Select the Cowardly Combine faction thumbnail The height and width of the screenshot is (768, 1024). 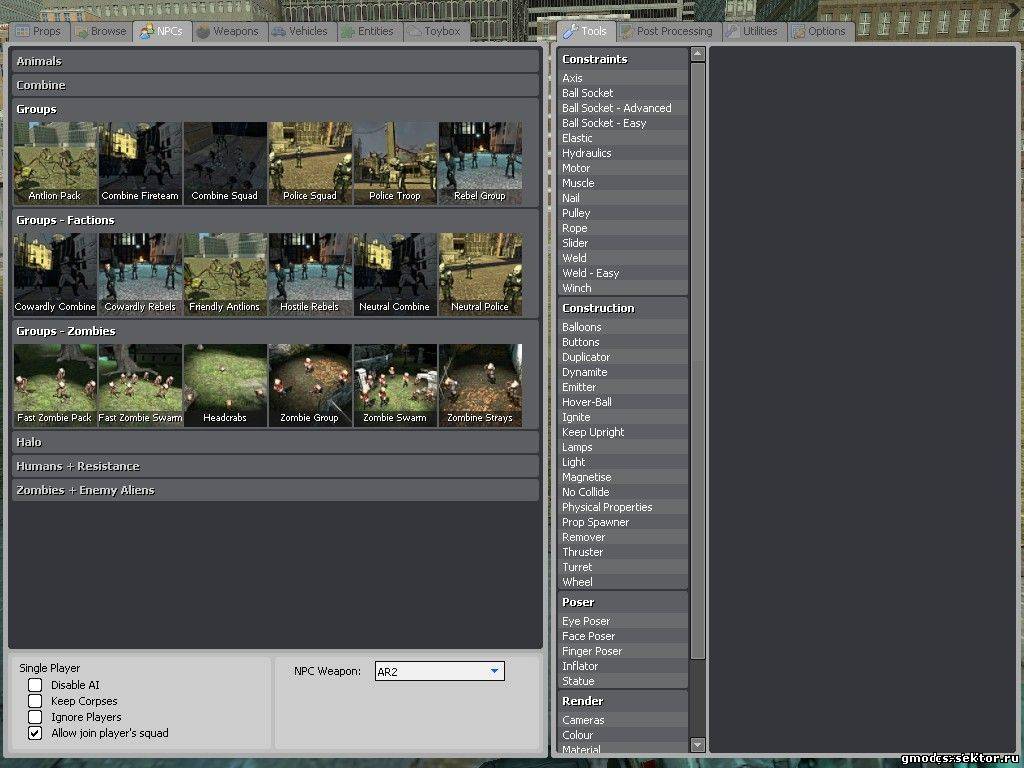[x=56, y=274]
